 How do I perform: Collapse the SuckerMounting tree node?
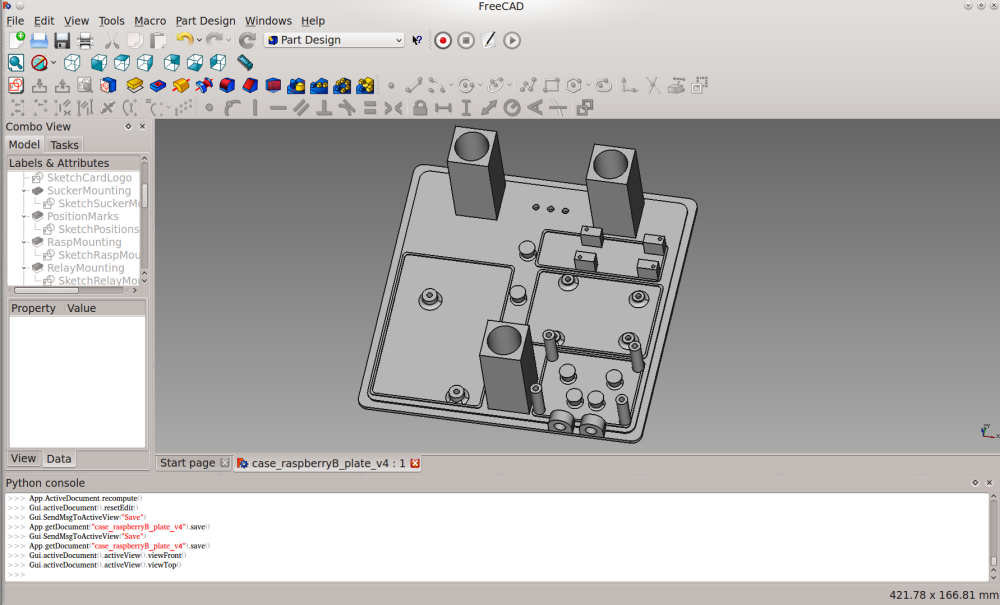coord(24,191)
